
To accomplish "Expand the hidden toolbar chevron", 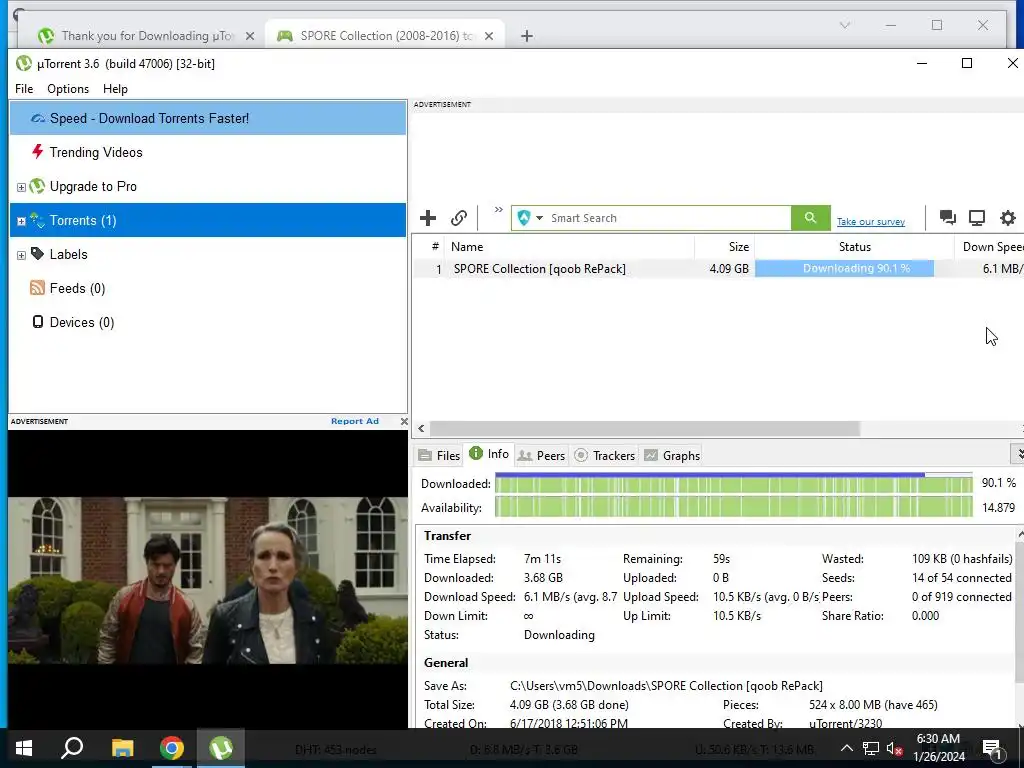I will tap(499, 210).
